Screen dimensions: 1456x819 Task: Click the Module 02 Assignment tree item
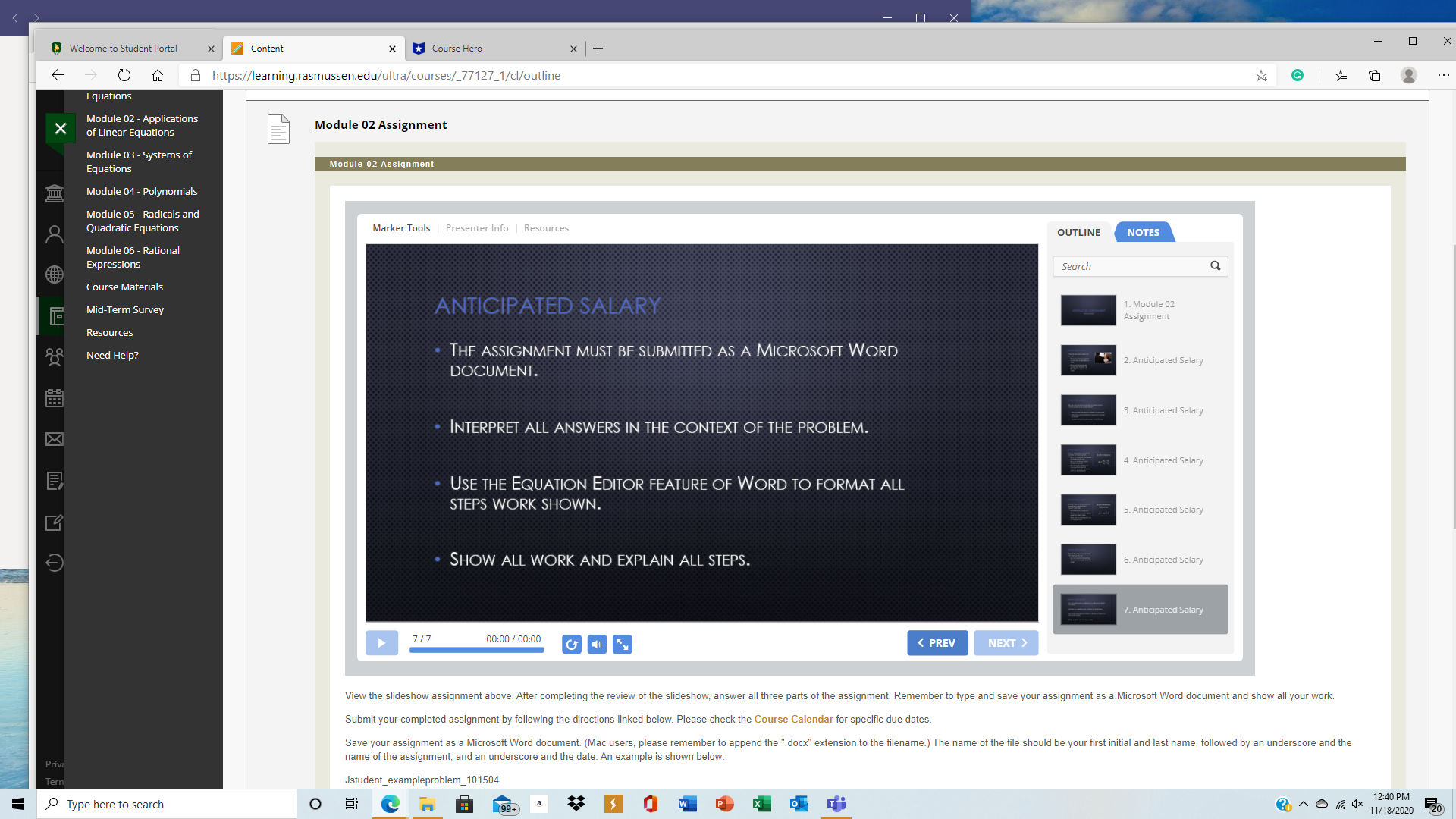click(x=1140, y=310)
